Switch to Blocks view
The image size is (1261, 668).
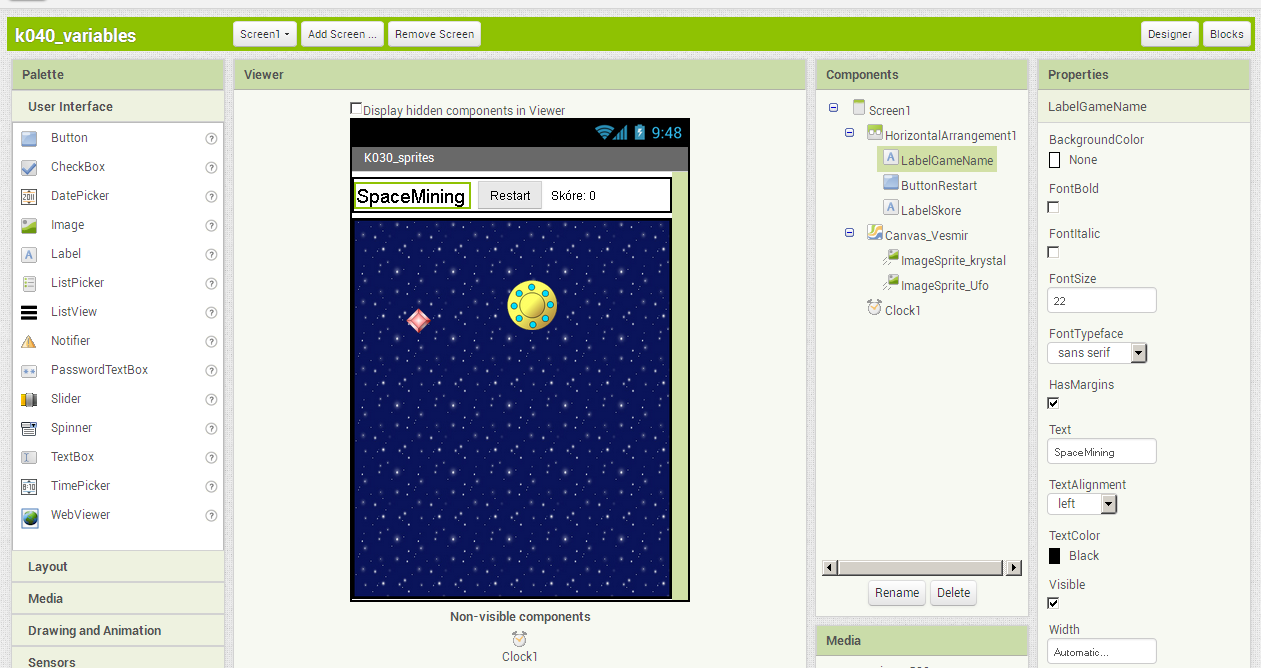(x=1226, y=34)
